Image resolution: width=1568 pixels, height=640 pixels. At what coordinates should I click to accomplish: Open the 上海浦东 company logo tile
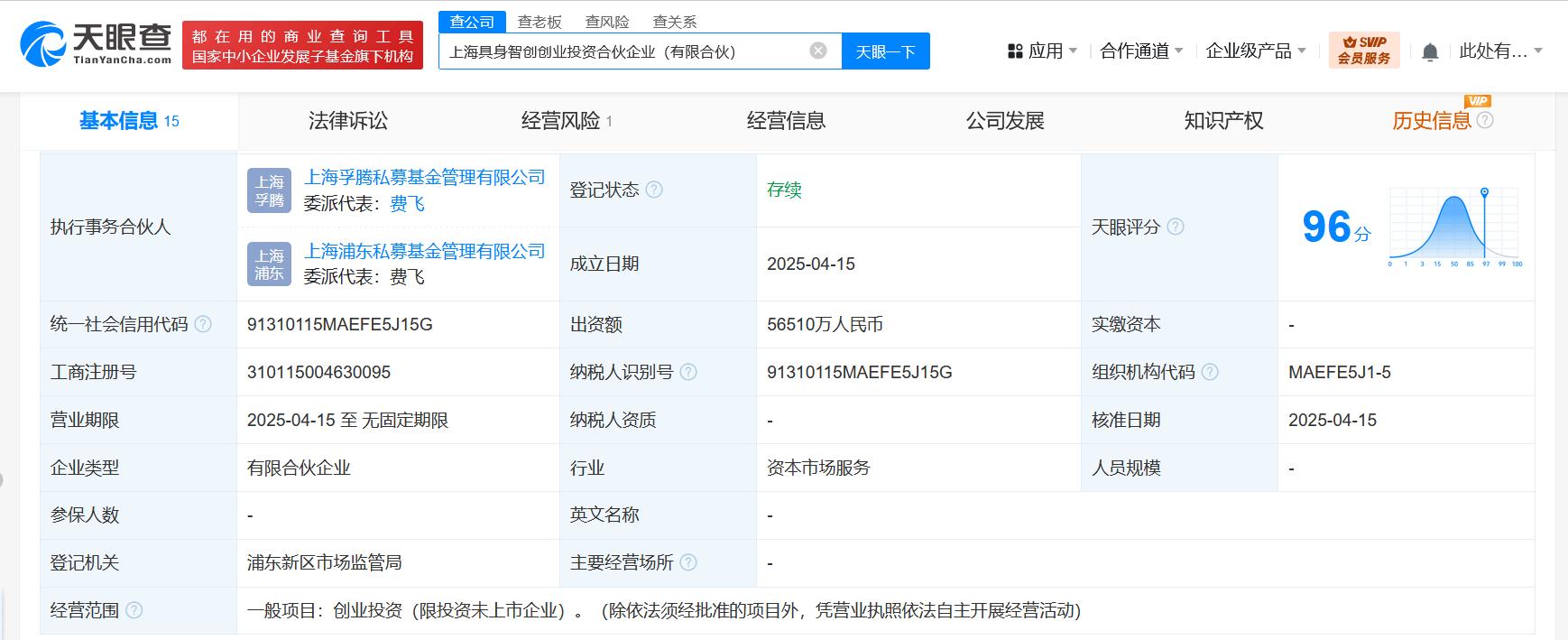pos(269,264)
